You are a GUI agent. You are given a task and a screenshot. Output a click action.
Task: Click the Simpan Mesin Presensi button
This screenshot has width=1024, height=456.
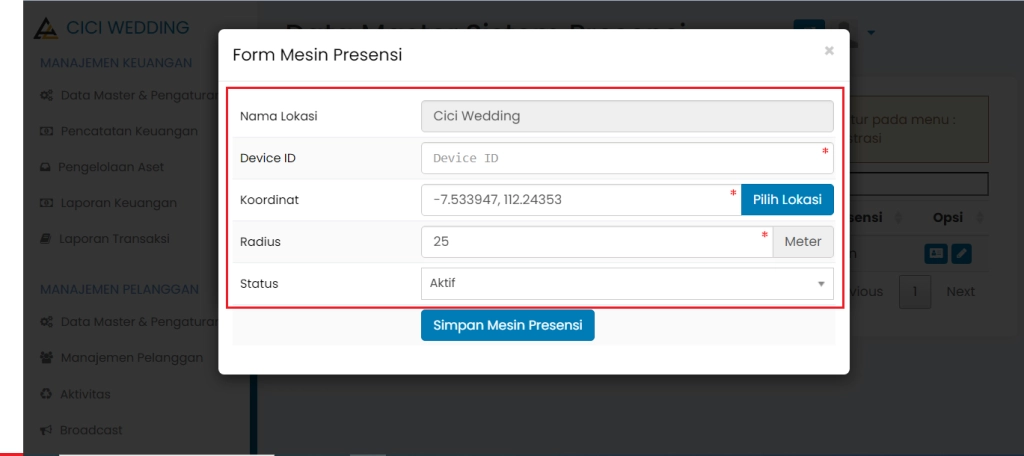pyautogui.click(x=507, y=326)
